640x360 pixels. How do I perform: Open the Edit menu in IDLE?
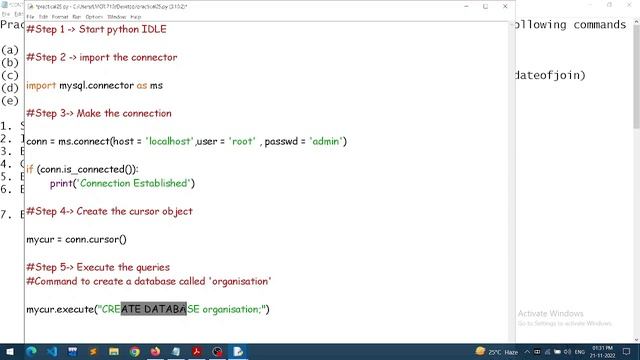pos(43,17)
